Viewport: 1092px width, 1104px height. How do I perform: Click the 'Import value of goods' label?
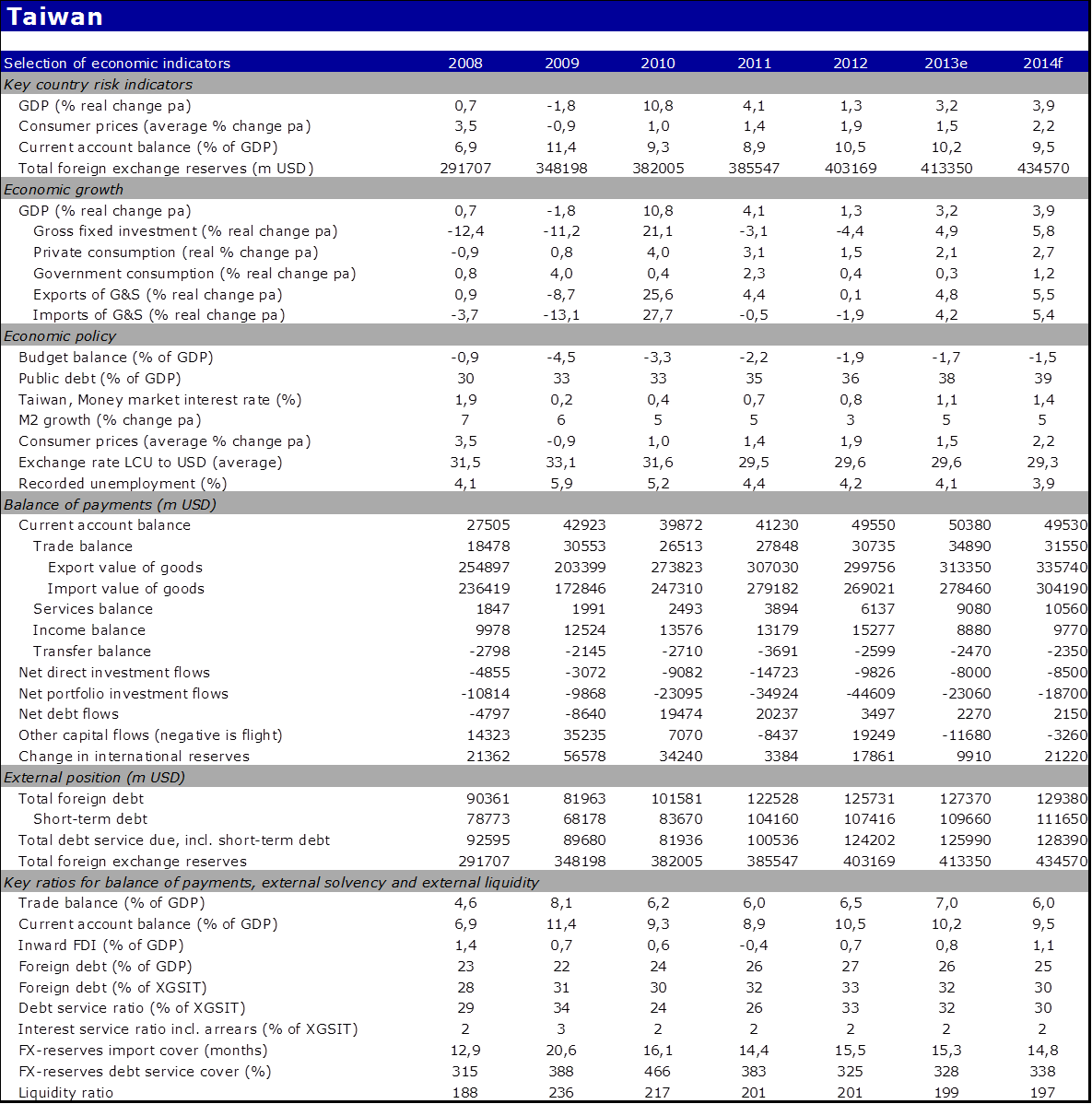click(126, 588)
